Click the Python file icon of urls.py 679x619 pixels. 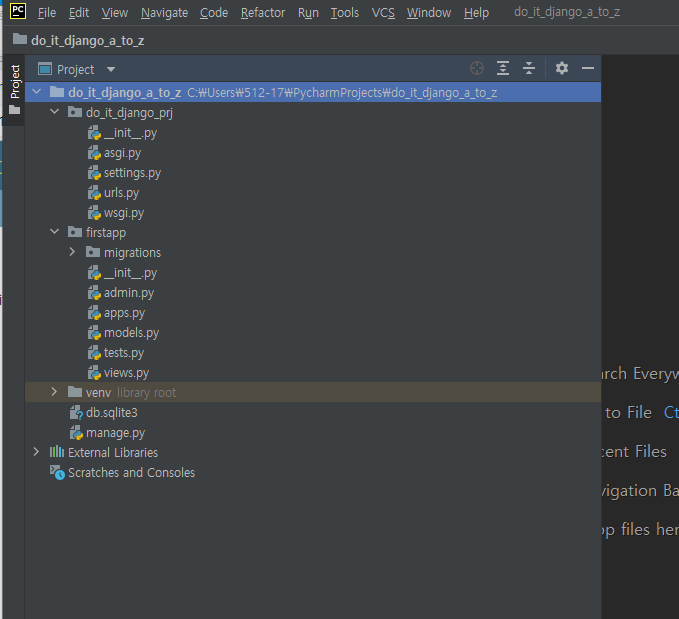[x=94, y=193]
